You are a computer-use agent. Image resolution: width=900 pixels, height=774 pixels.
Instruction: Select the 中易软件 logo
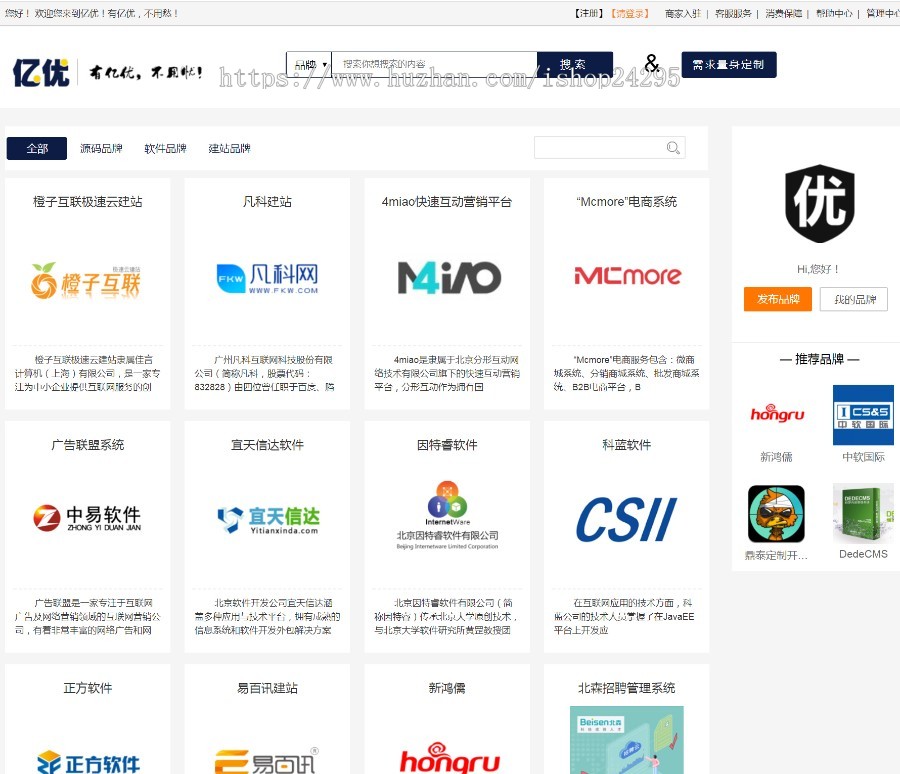point(87,519)
